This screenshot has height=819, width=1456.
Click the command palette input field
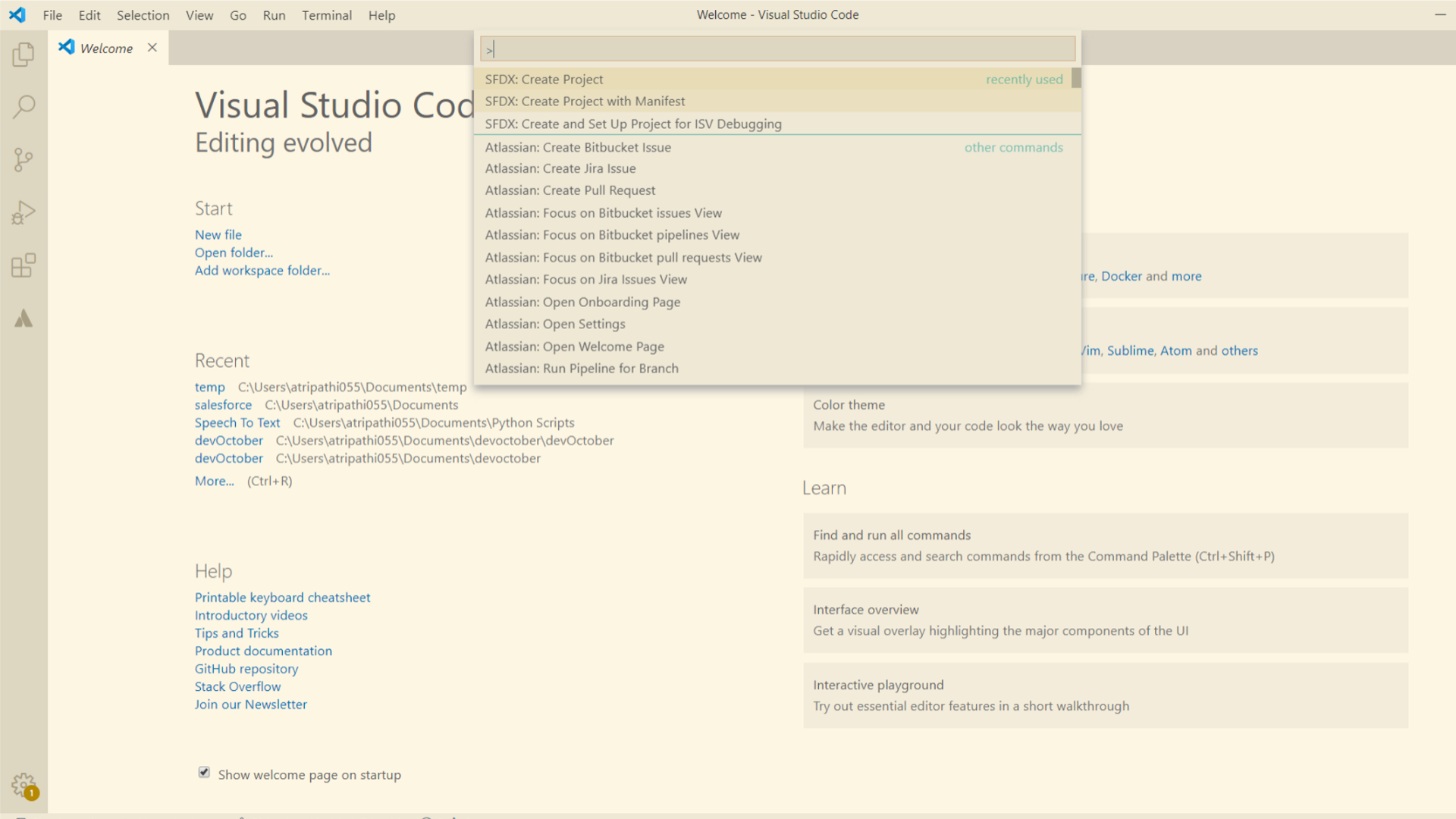(777, 49)
